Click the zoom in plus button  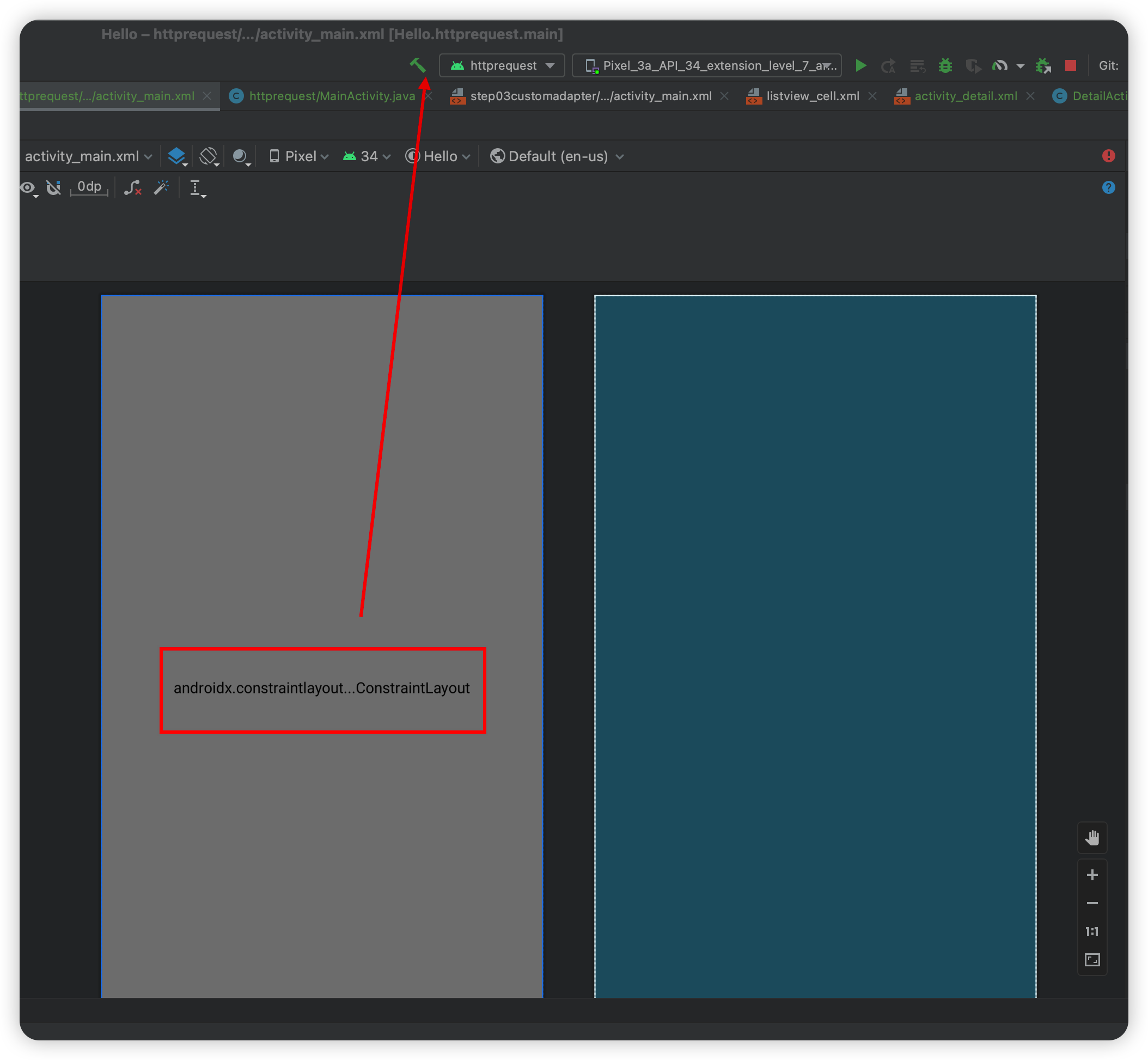1092,875
